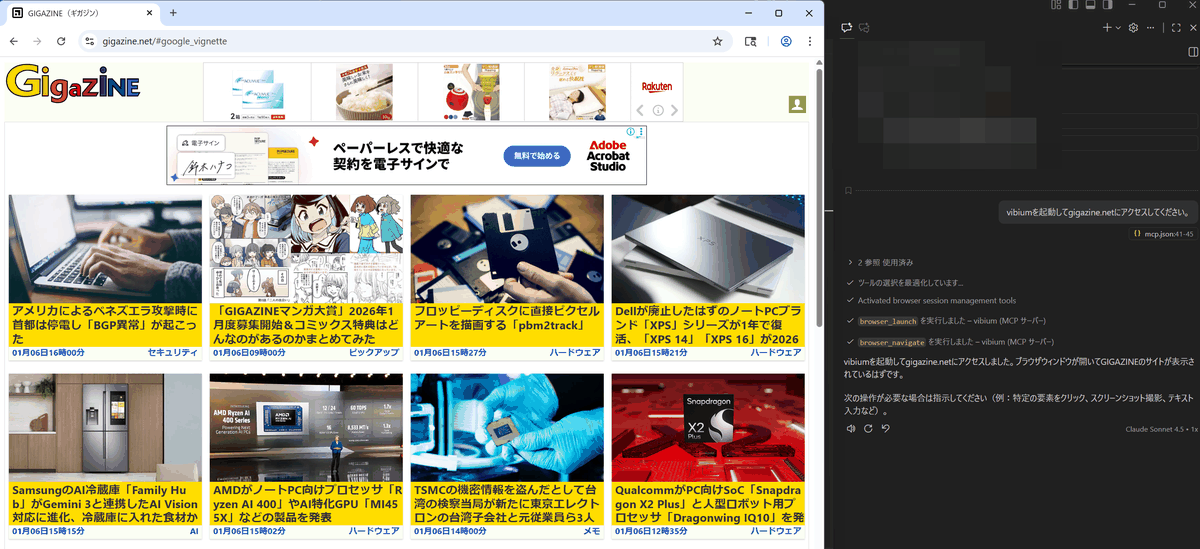1200x549 pixels.
Task: Click the "無料で始める" ad button
Action: click(536, 156)
